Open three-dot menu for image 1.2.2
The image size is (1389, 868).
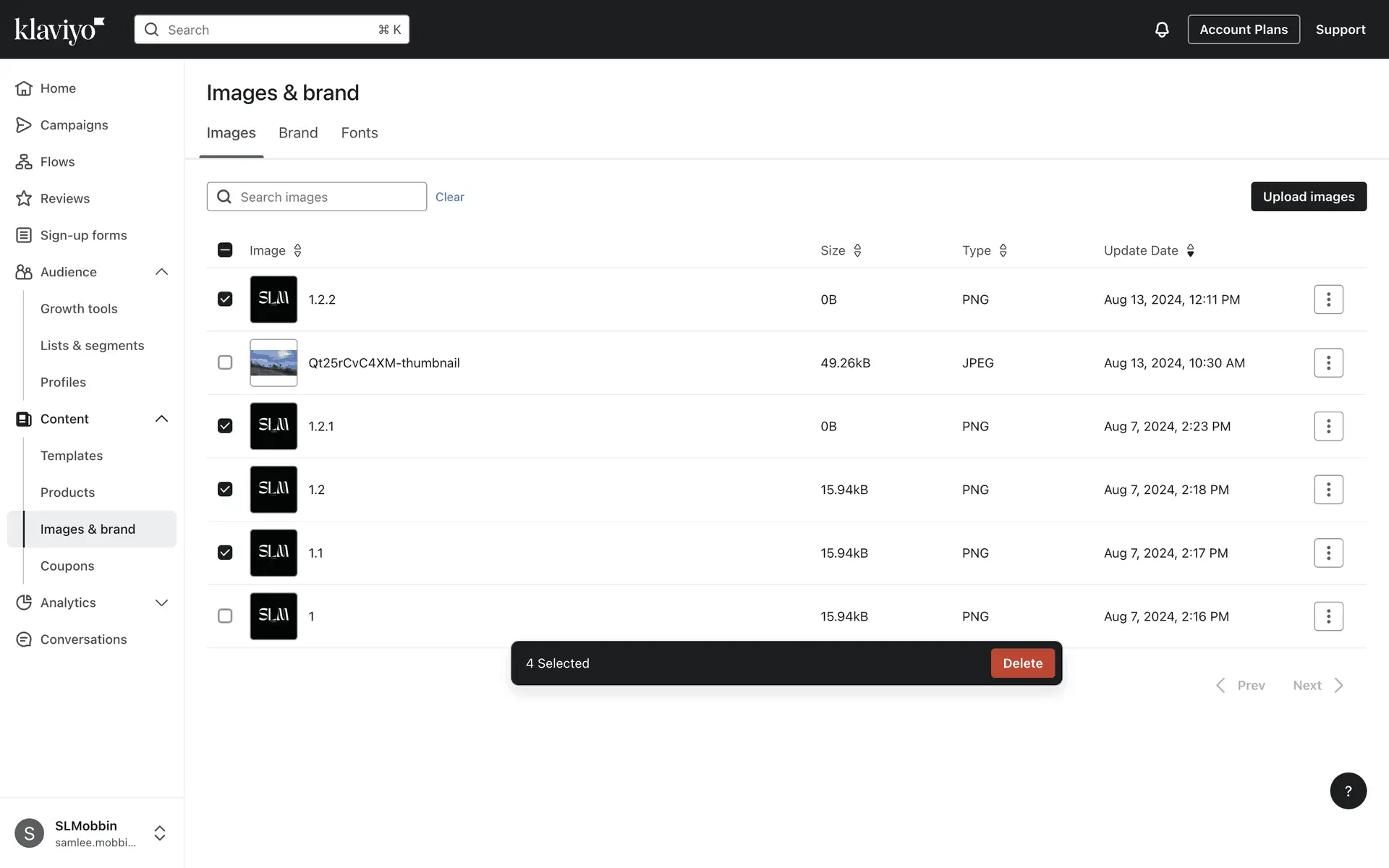click(1328, 299)
